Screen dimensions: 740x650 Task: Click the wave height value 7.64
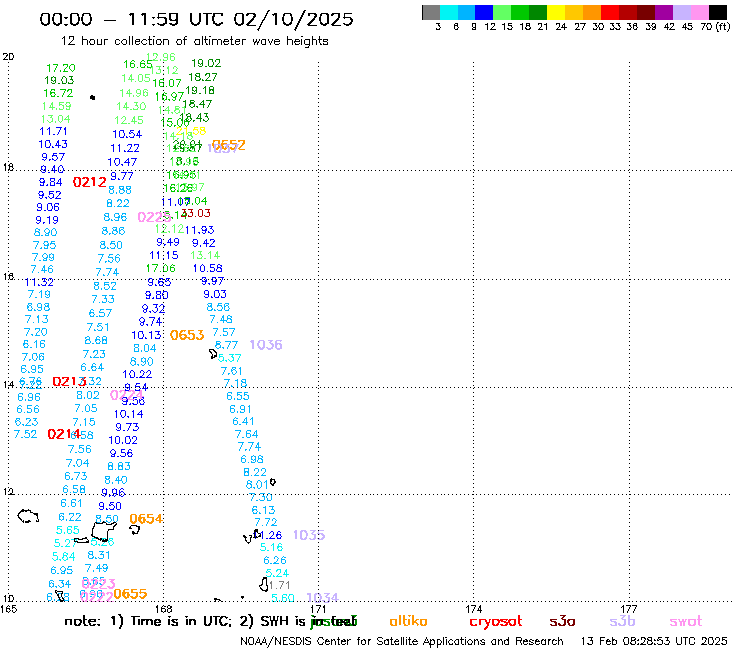[x=246, y=434]
